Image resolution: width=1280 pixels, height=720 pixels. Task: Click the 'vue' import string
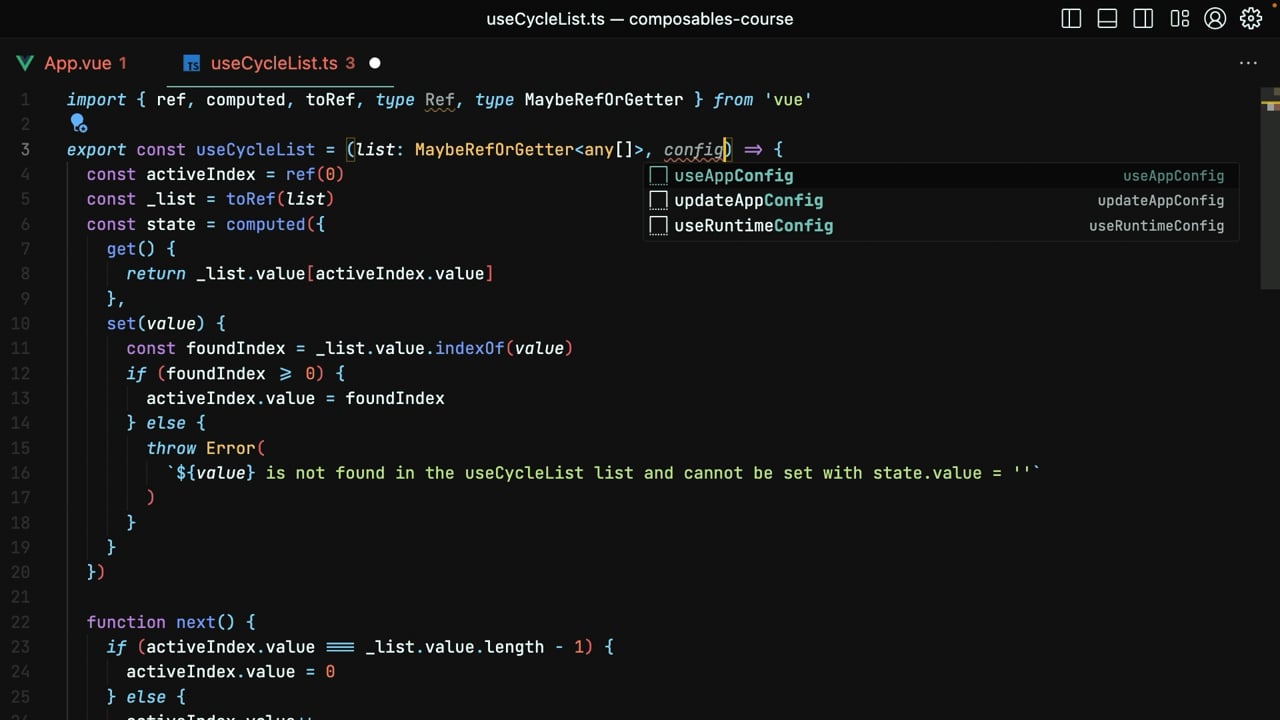[788, 100]
